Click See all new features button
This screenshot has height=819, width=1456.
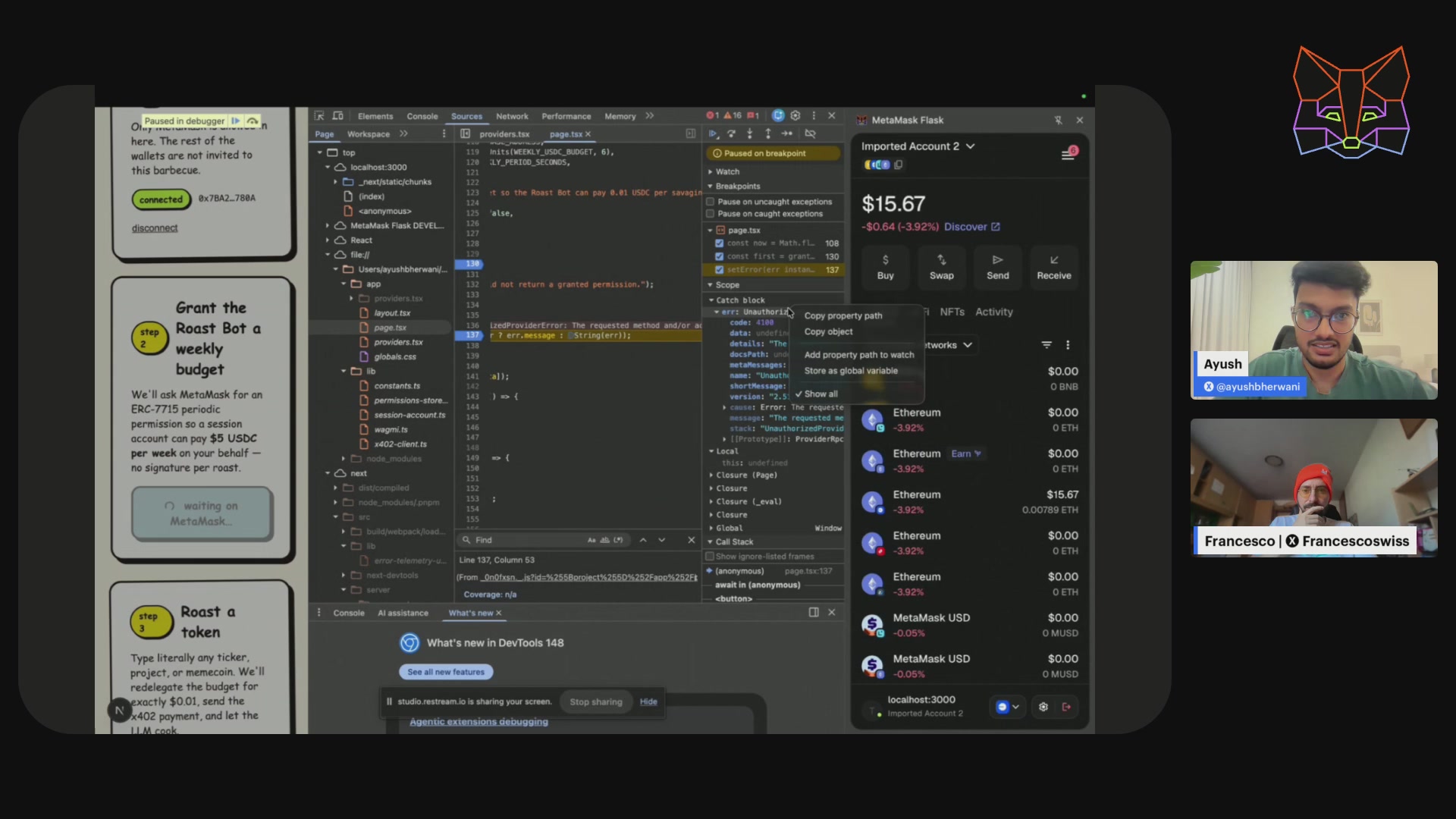click(x=446, y=672)
